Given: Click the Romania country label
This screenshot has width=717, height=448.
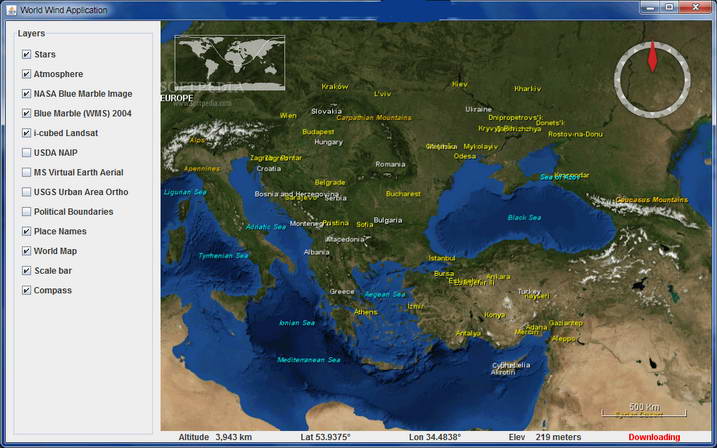Looking at the screenshot, I should [391, 164].
